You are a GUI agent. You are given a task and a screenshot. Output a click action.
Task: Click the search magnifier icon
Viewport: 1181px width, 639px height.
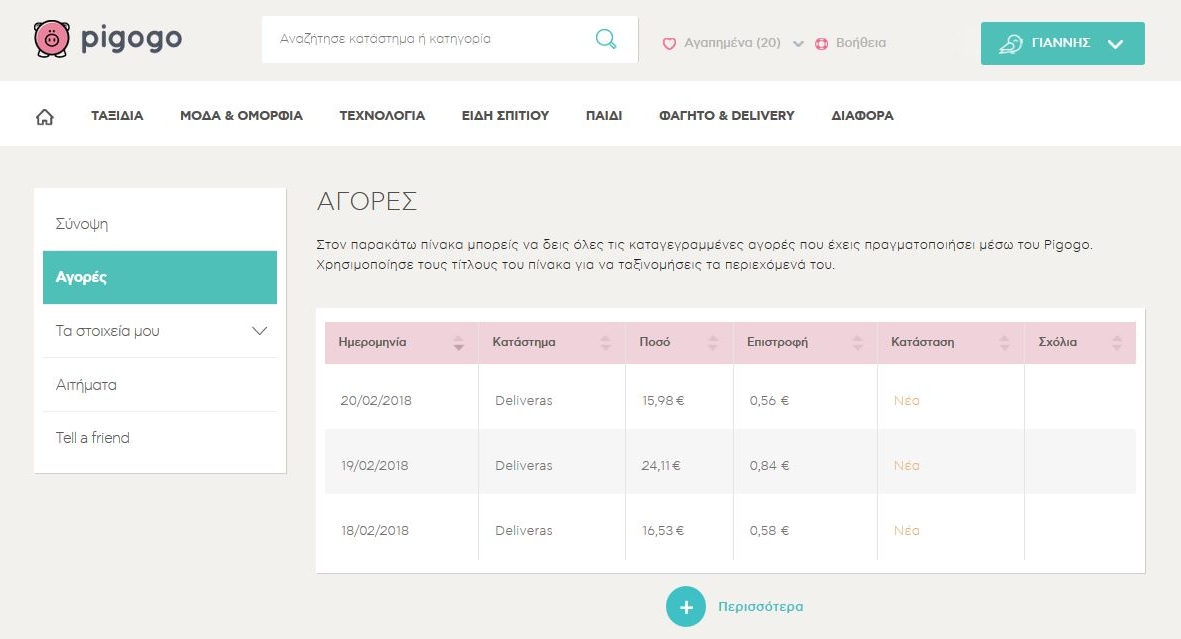tap(606, 38)
